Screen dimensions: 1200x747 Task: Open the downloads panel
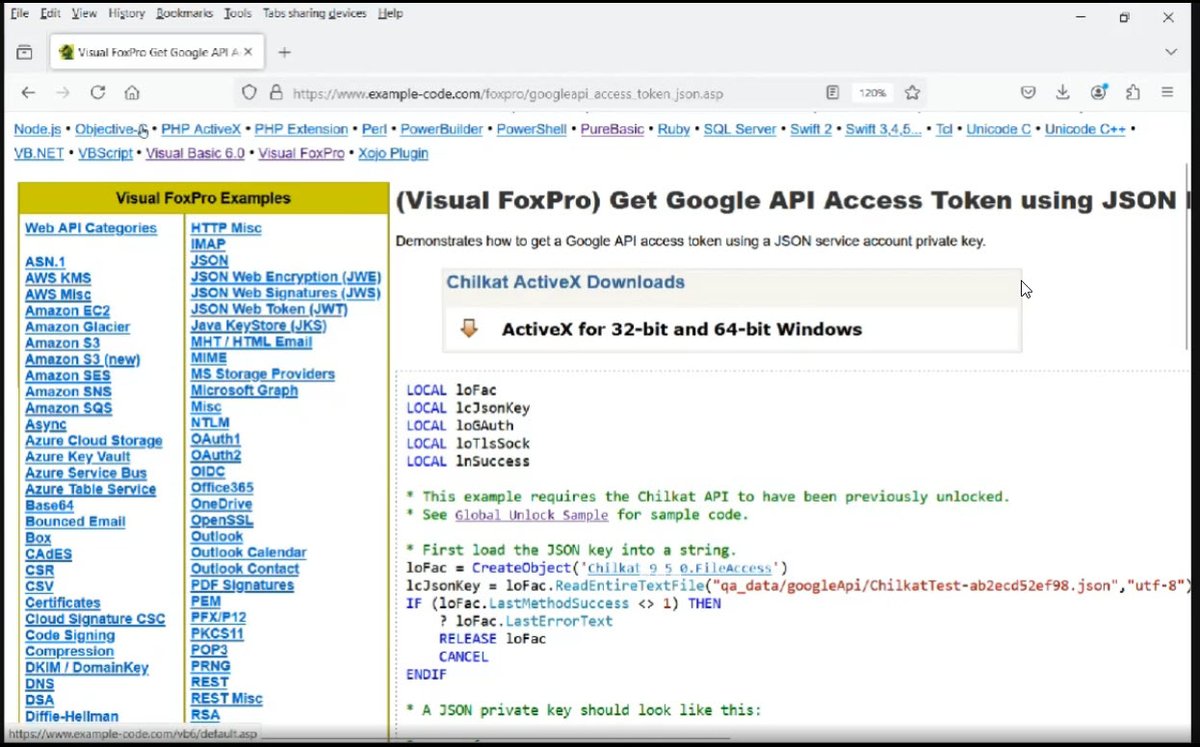[x=1062, y=92]
